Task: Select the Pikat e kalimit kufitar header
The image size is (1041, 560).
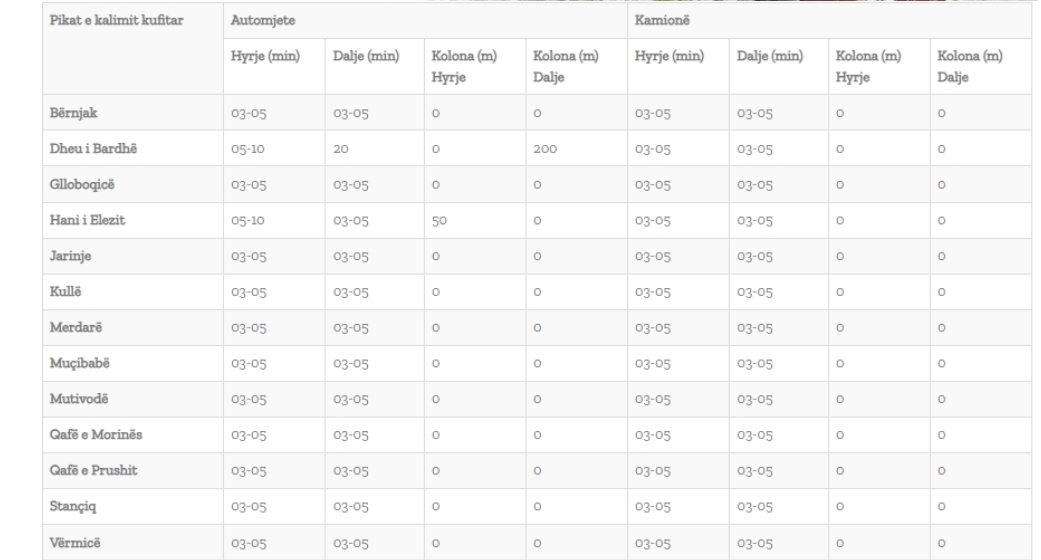Action: 116,21
